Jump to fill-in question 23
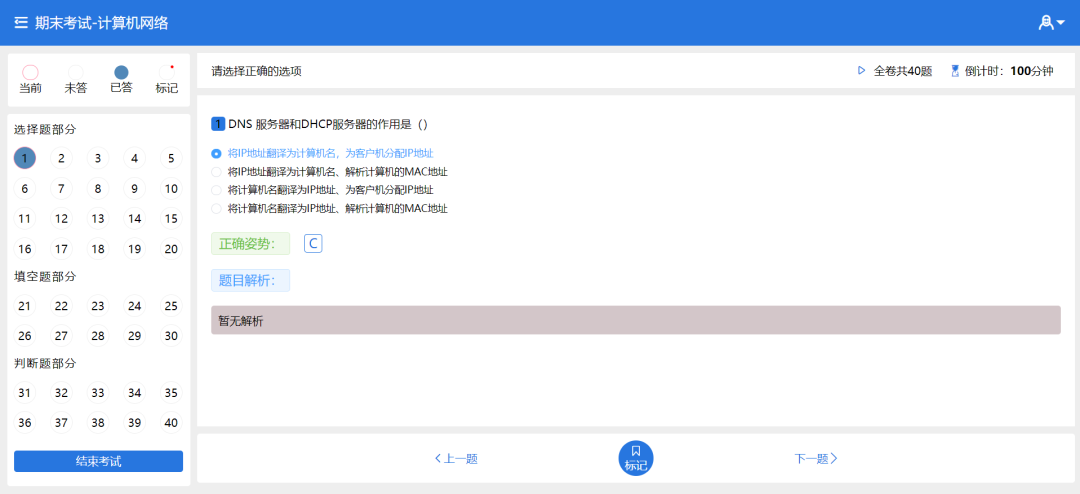This screenshot has height=494, width=1080. point(98,306)
